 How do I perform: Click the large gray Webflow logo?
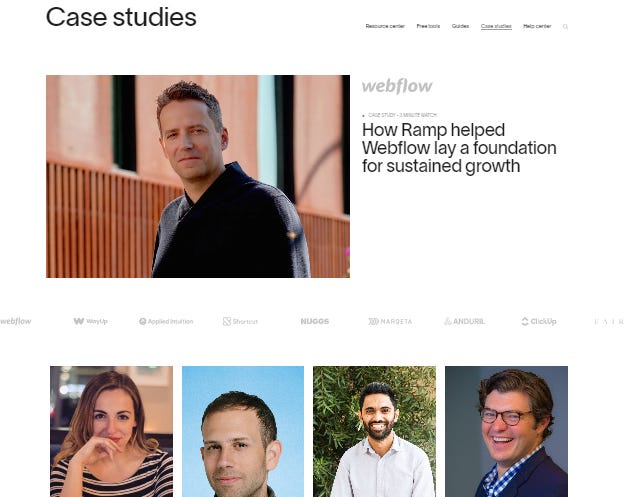click(x=397, y=86)
